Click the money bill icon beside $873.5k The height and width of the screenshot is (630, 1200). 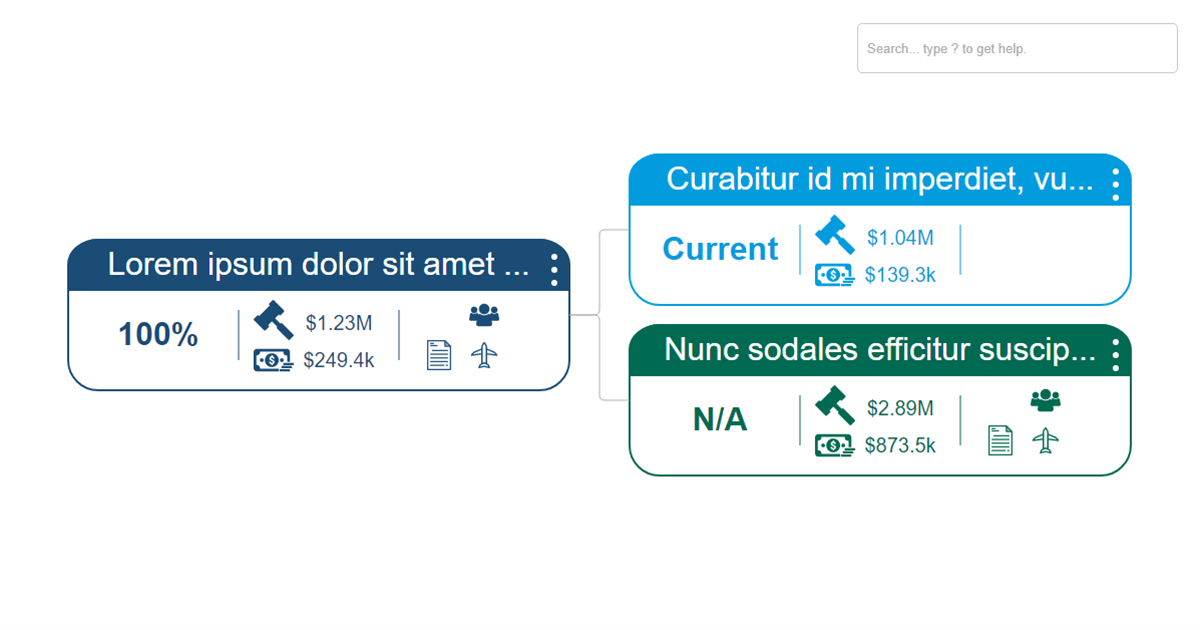point(834,446)
